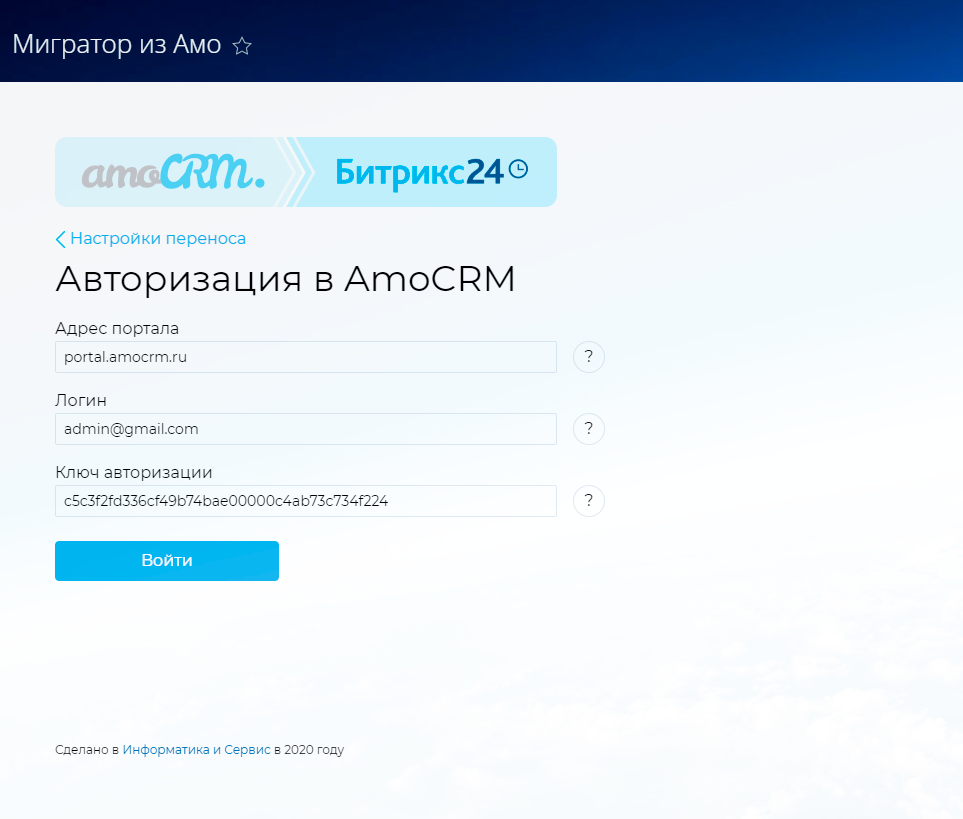
Task: Open Информатика и Сервис link
Action: click(x=197, y=750)
